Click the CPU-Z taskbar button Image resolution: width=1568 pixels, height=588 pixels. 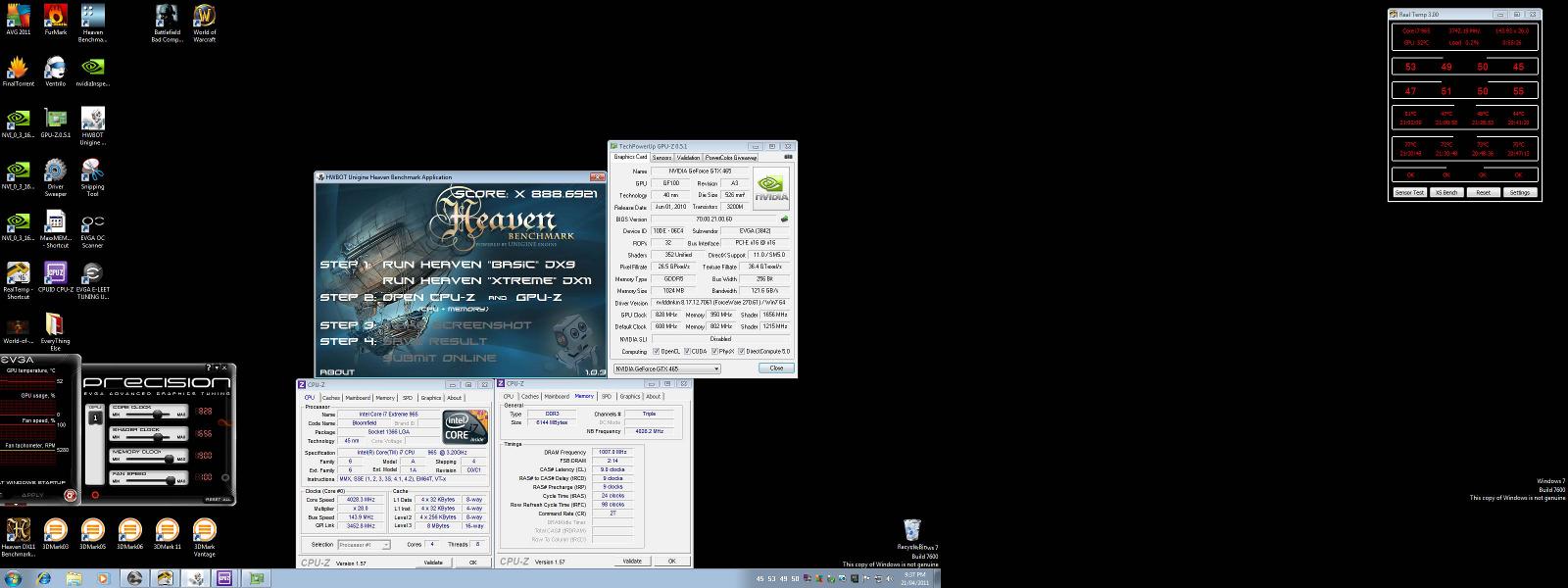(x=223, y=578)
